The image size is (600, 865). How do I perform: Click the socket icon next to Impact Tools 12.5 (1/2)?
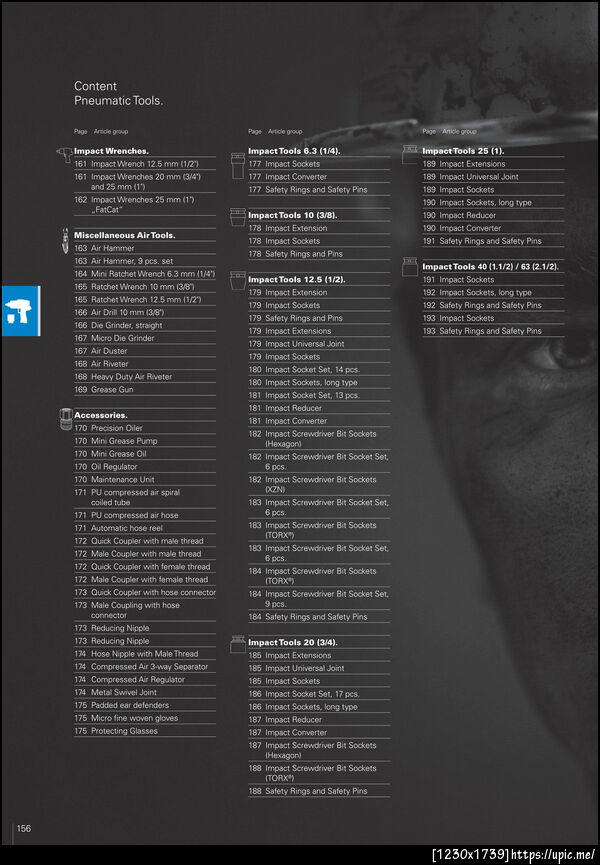coord(238,280)
